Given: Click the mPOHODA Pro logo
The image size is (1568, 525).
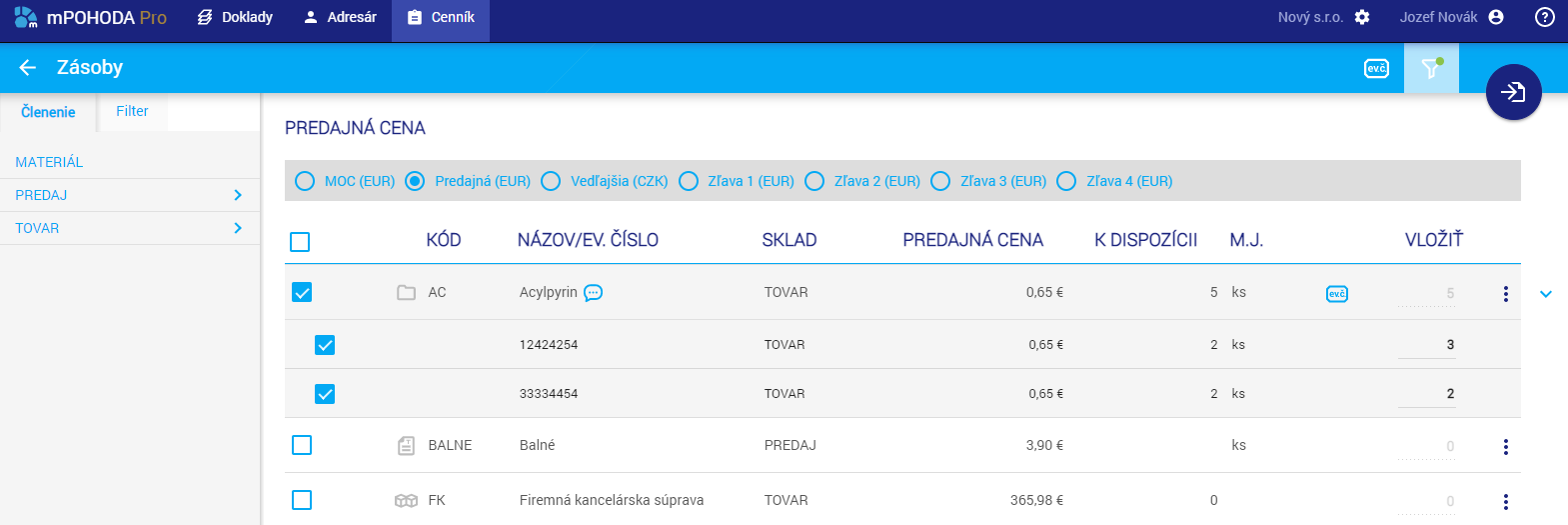Looking at the screenshot, I should (90, 17).
